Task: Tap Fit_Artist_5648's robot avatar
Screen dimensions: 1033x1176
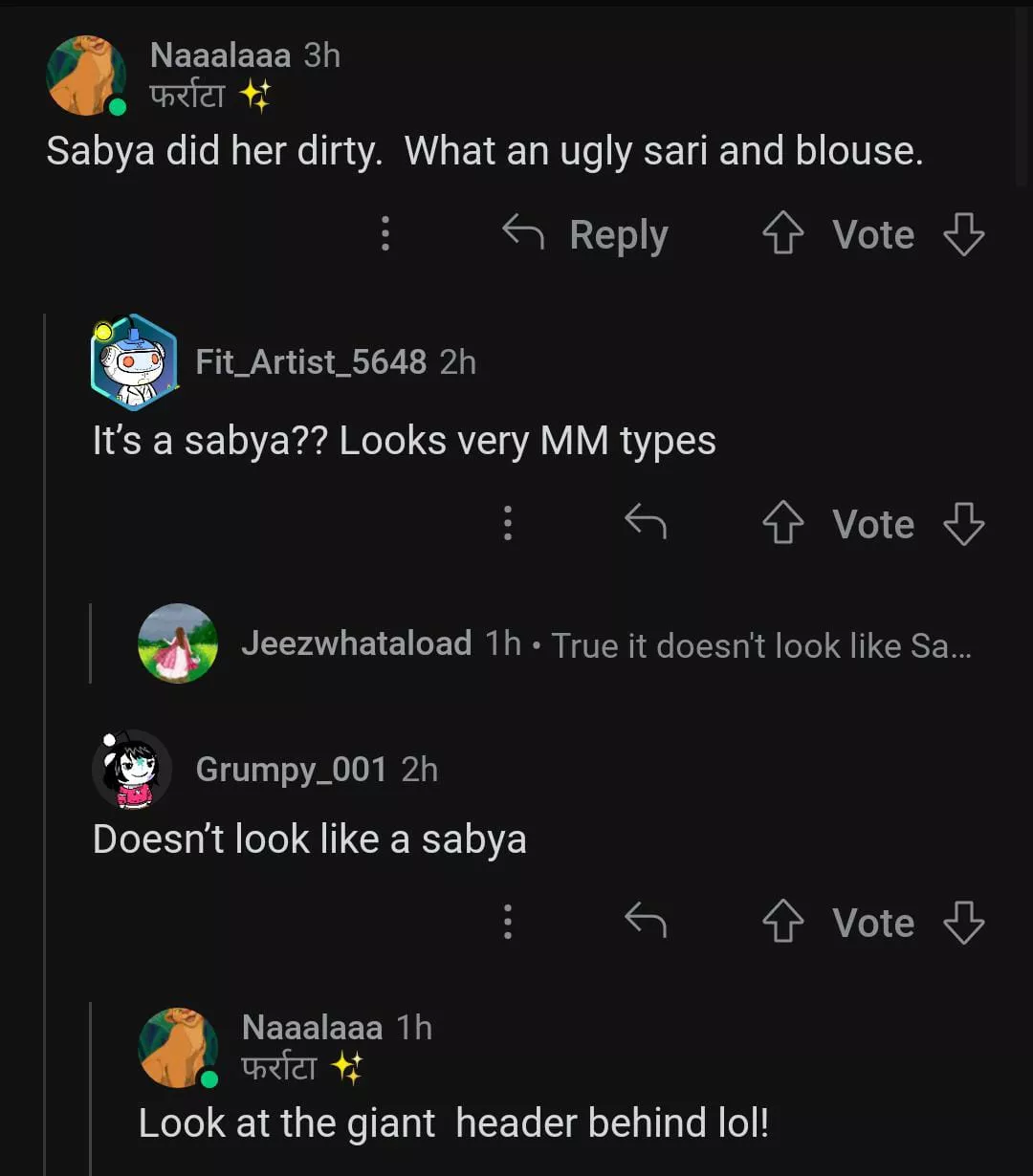Action: point(134,362)
